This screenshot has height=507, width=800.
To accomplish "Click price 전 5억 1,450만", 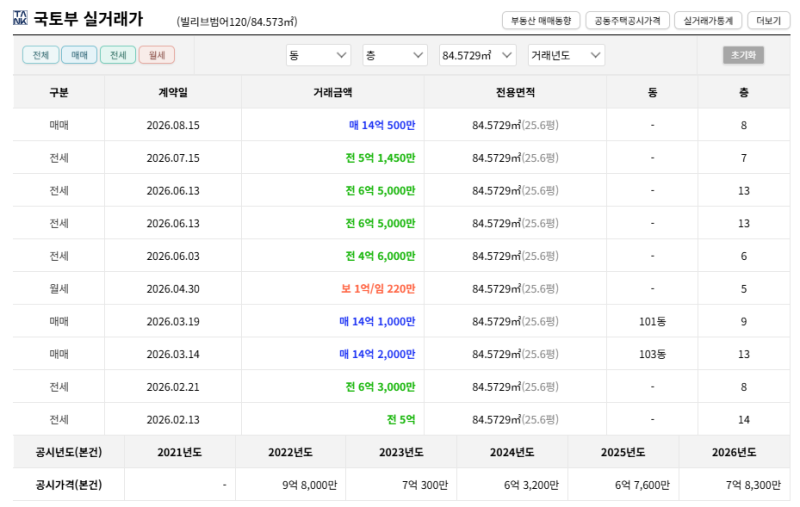I will (x=381, y=158).
